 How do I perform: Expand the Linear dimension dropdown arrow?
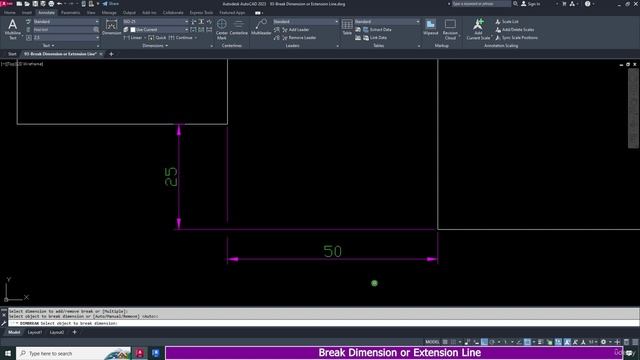(144, 38)
